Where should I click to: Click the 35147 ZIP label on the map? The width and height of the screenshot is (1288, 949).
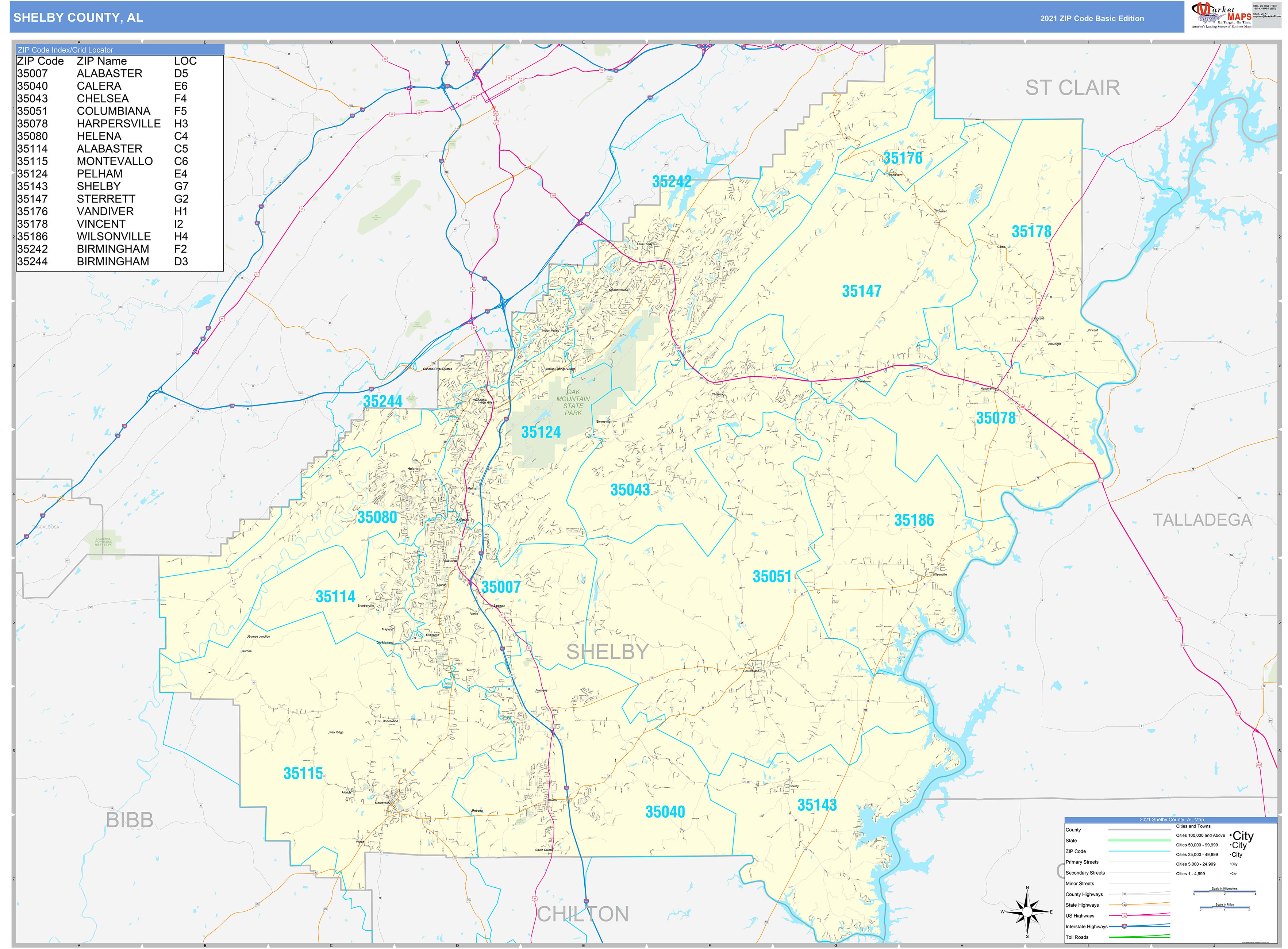click(x=861, y=291)
